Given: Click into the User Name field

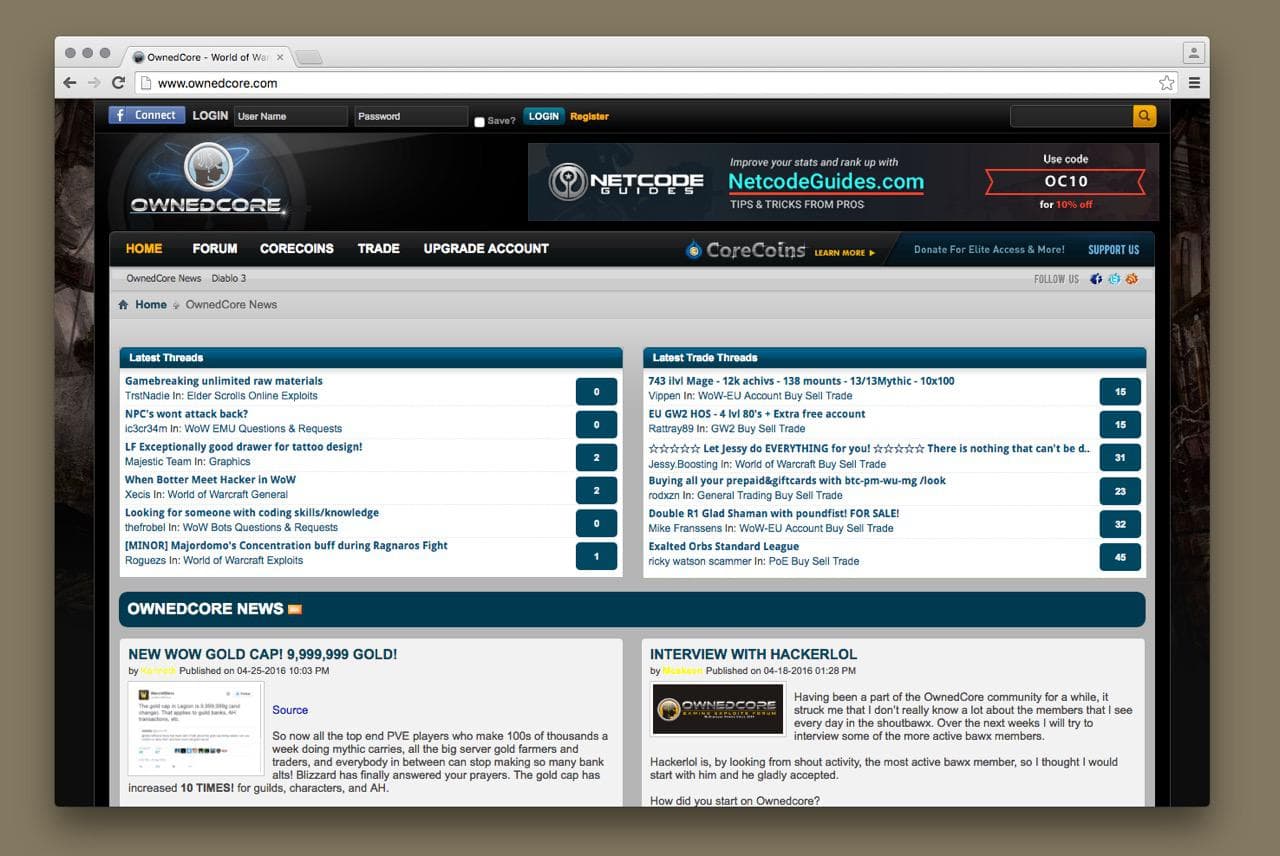Looking at the screenshot, I should click(290, 116).
